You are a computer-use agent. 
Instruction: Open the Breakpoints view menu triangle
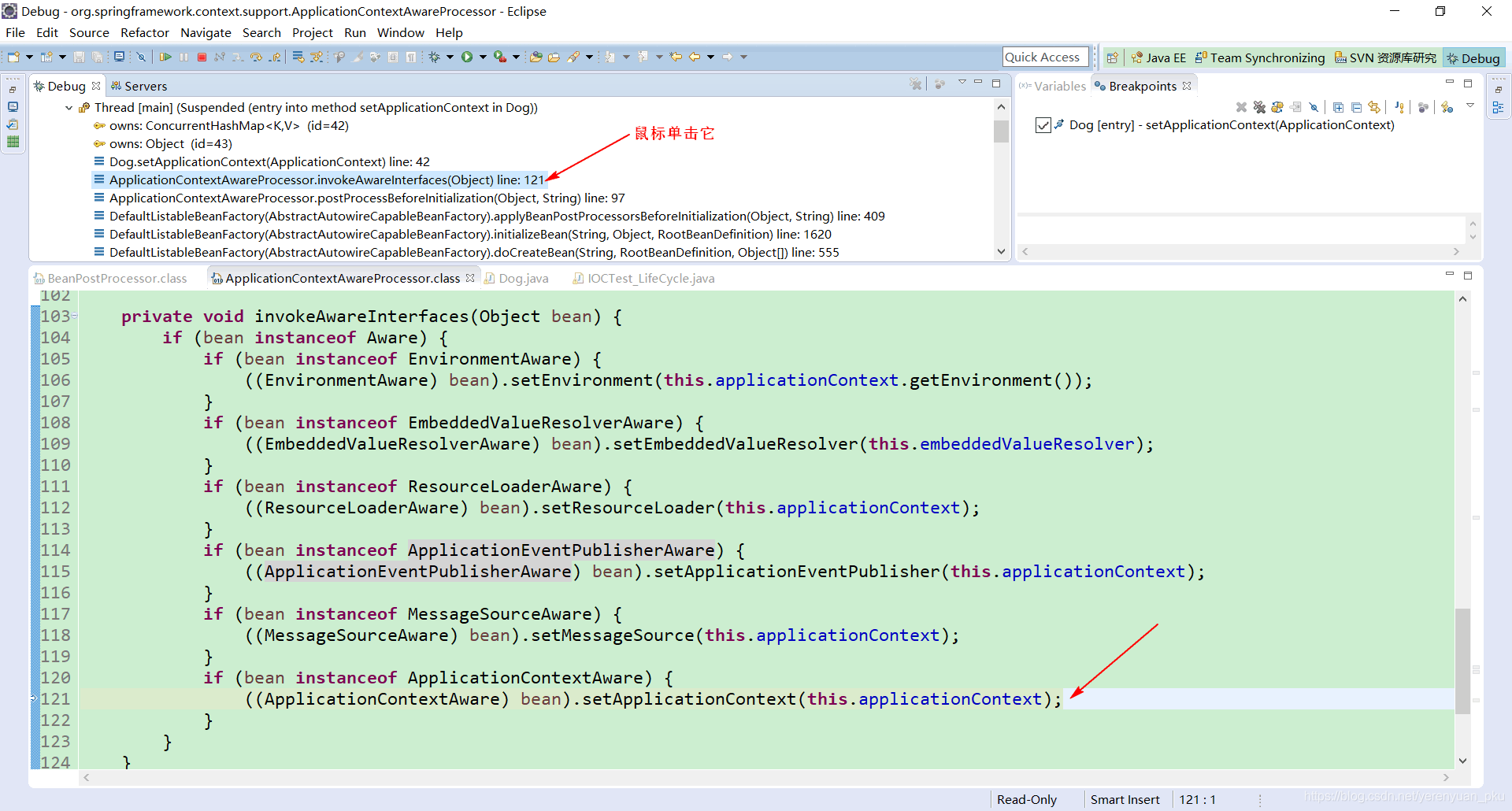click(x=1469, y=106)
